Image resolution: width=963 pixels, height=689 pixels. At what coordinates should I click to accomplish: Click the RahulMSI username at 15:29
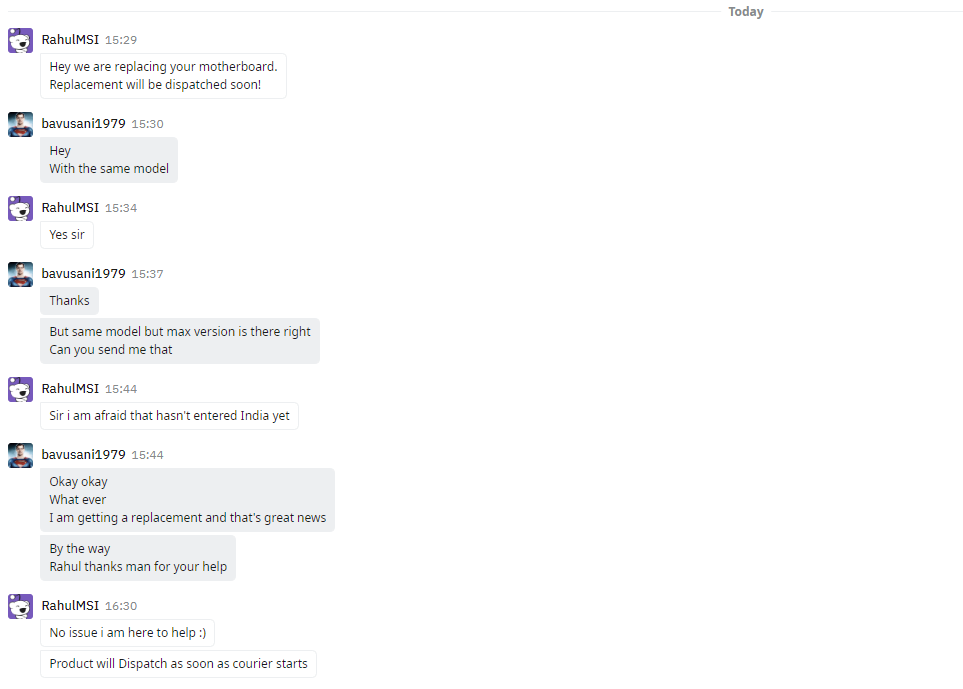[70, 40]
